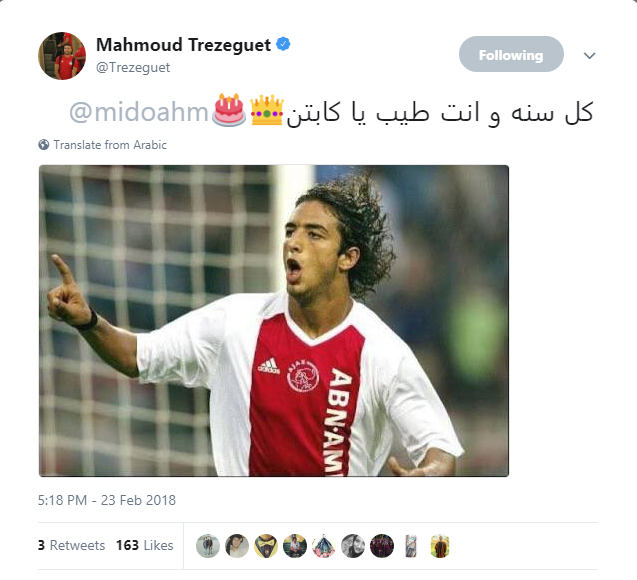Open the @Trezeguet handle link

(x=133, y=67)
